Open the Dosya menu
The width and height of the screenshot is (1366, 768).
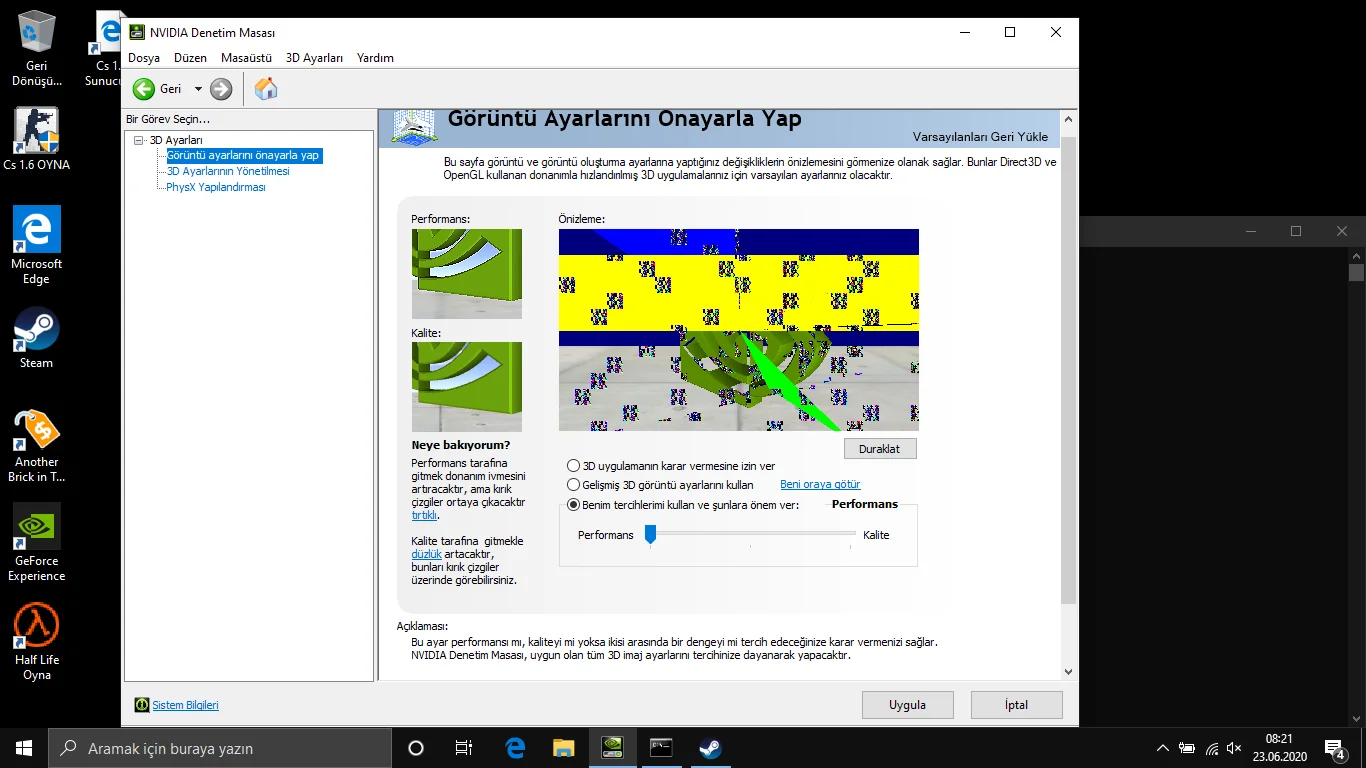(144, 58)
